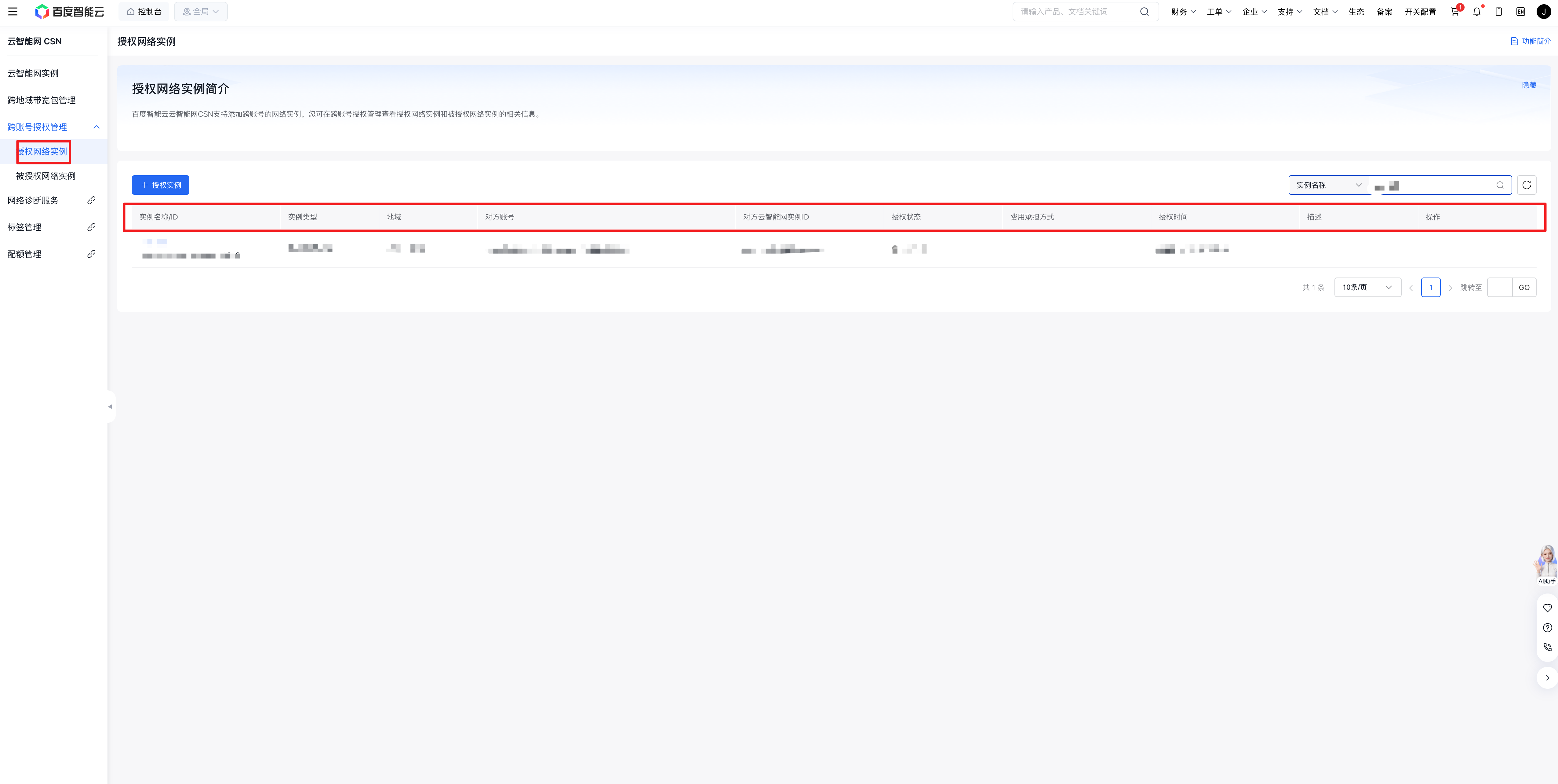The height and width of the screenshot is (784, 1558).
Task: Open the hamburger navigation menu
Action: 13,12
